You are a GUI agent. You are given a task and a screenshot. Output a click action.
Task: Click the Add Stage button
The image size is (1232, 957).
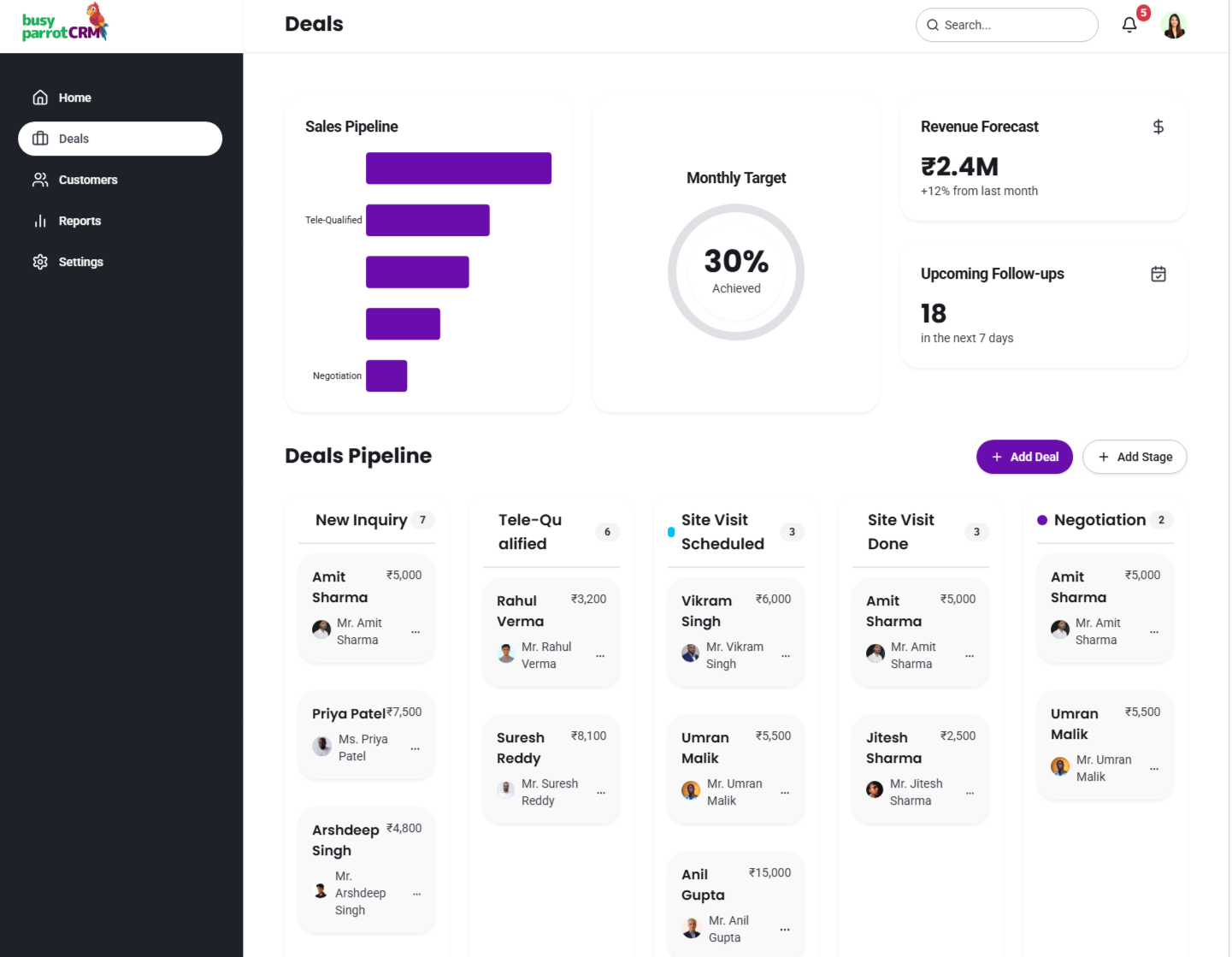pyautogui.click(x=1134, y=457)
